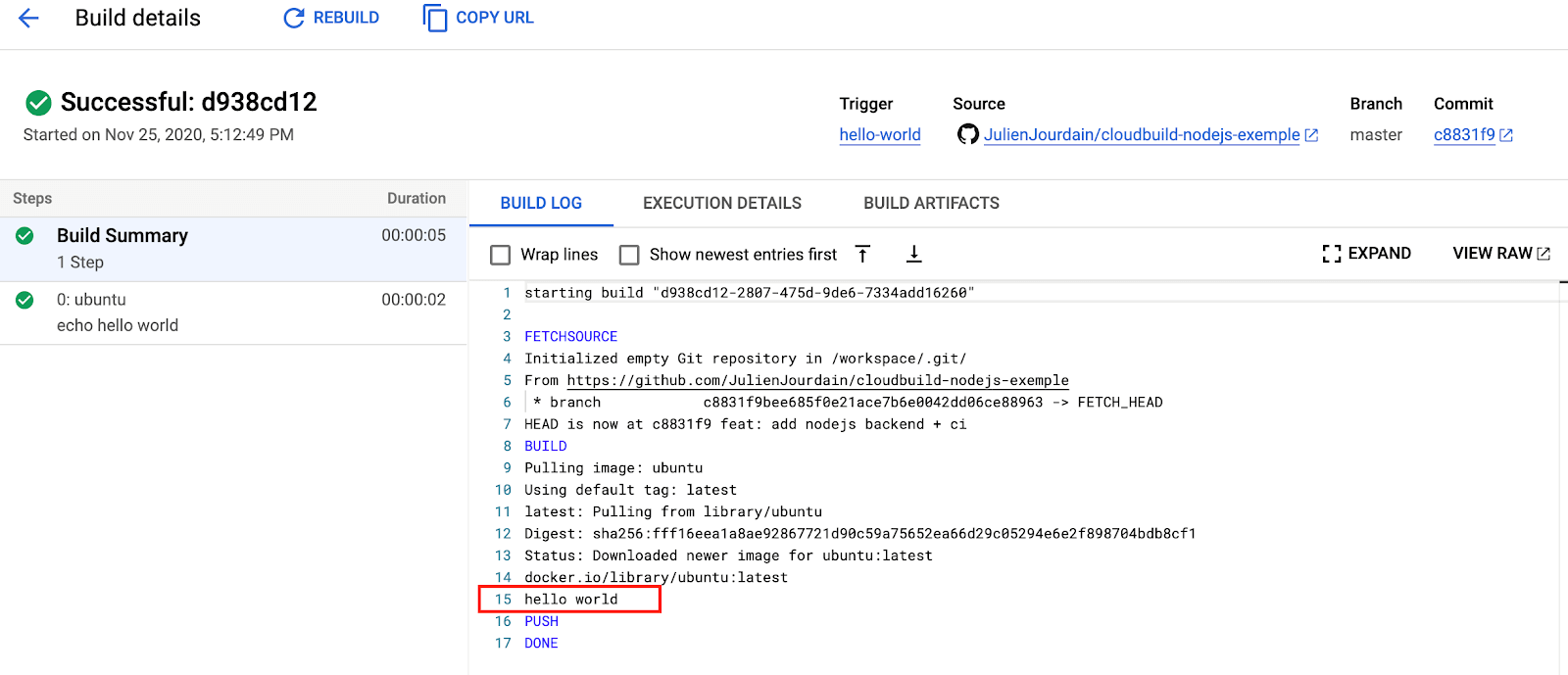This screenshot has height=675, width=1568.
Task: Jump to top of log arrow icon
Action: pos(862,254)
